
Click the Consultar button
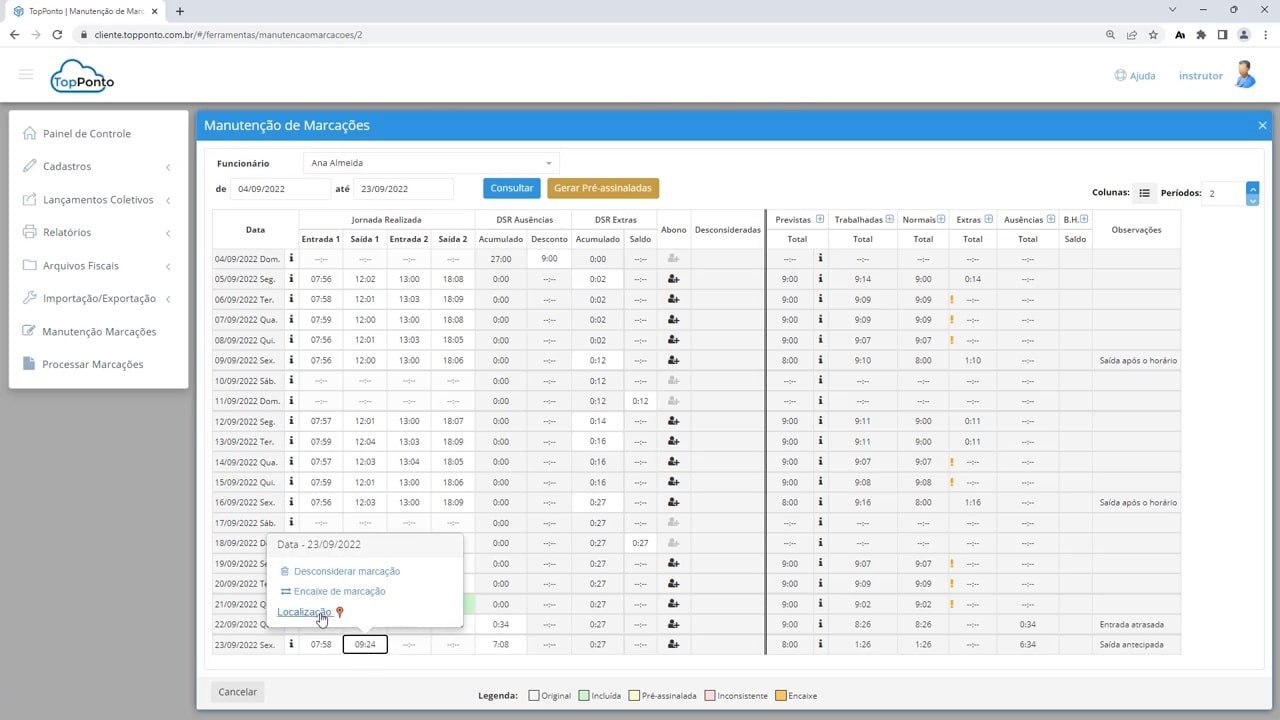511,189
